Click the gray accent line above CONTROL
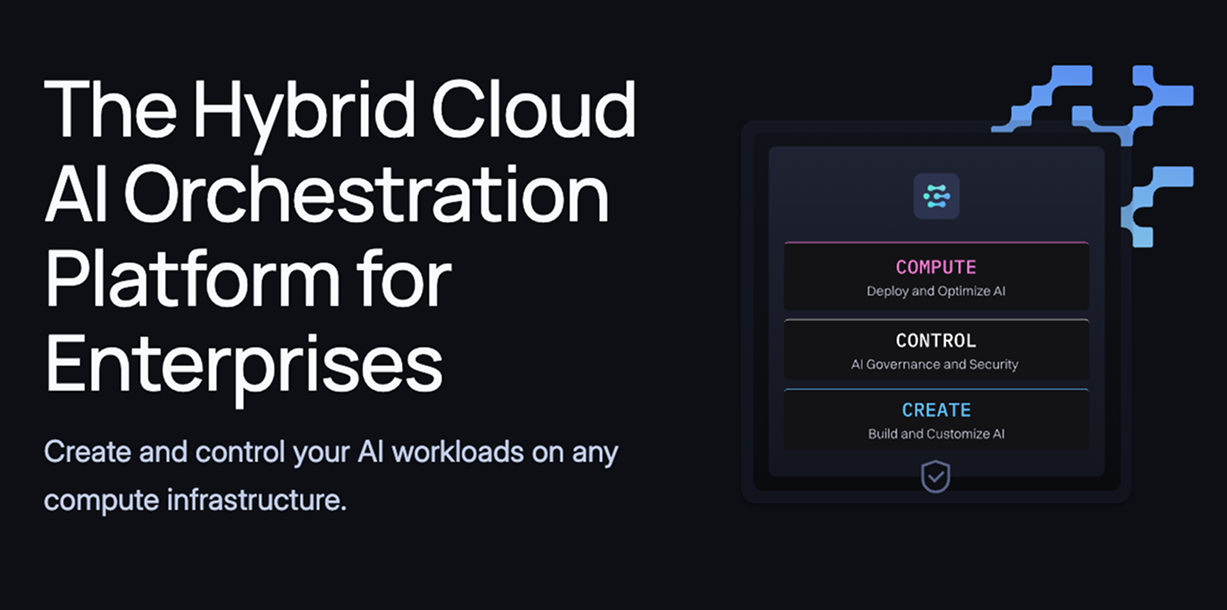 point(936,320)
